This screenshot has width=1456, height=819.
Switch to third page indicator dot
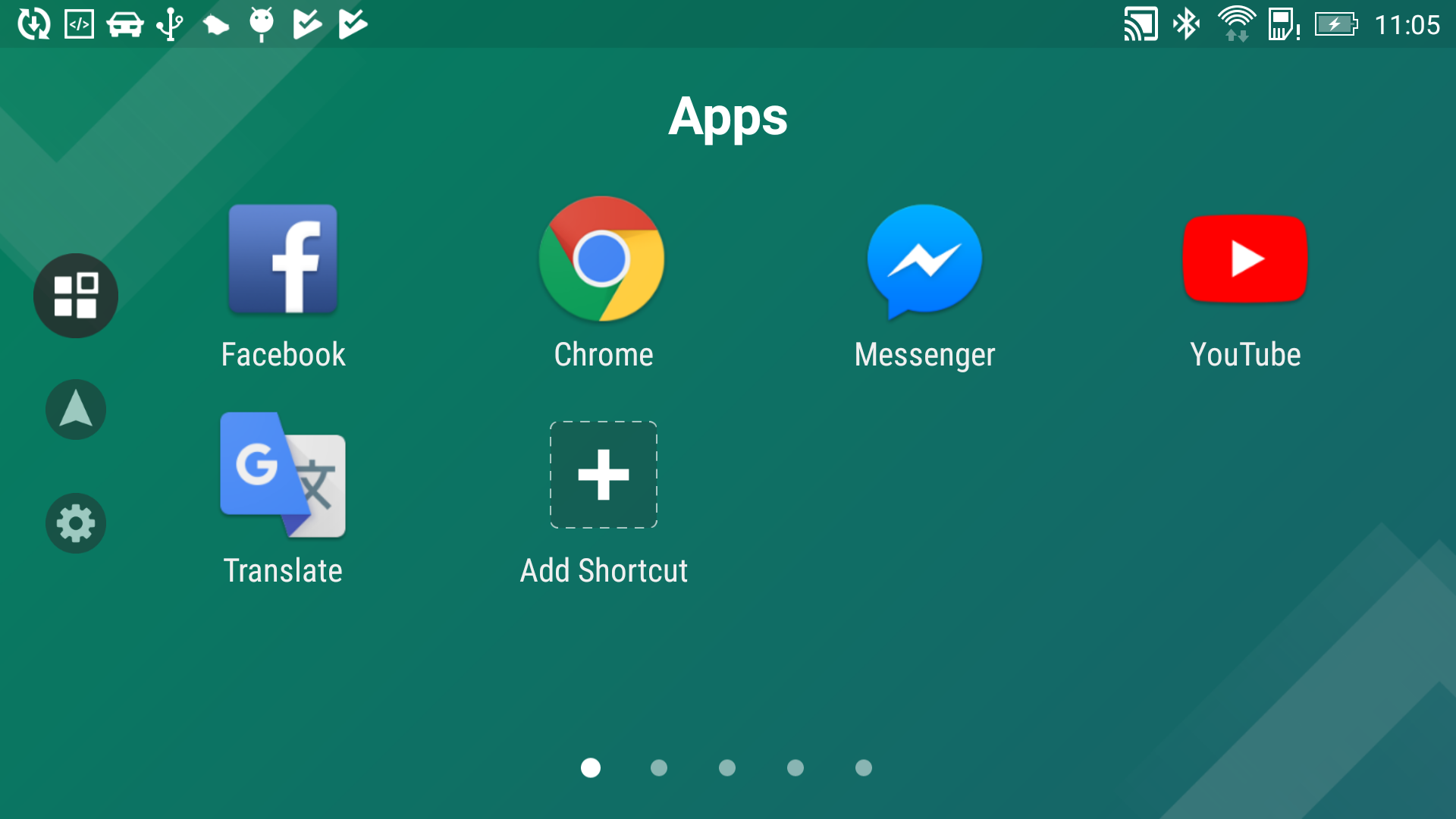coord(727,768)
